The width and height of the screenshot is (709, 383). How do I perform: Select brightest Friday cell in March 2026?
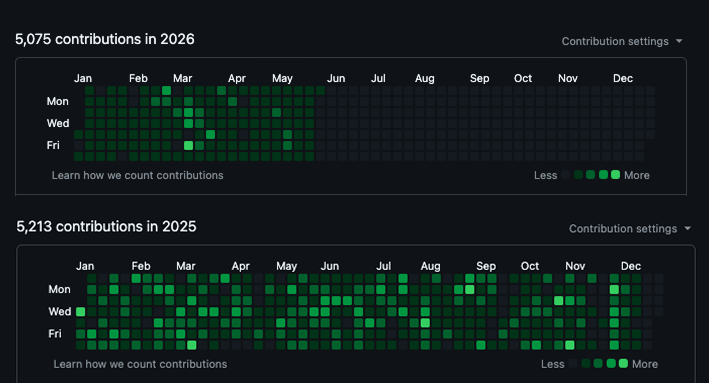click(189, 145)
